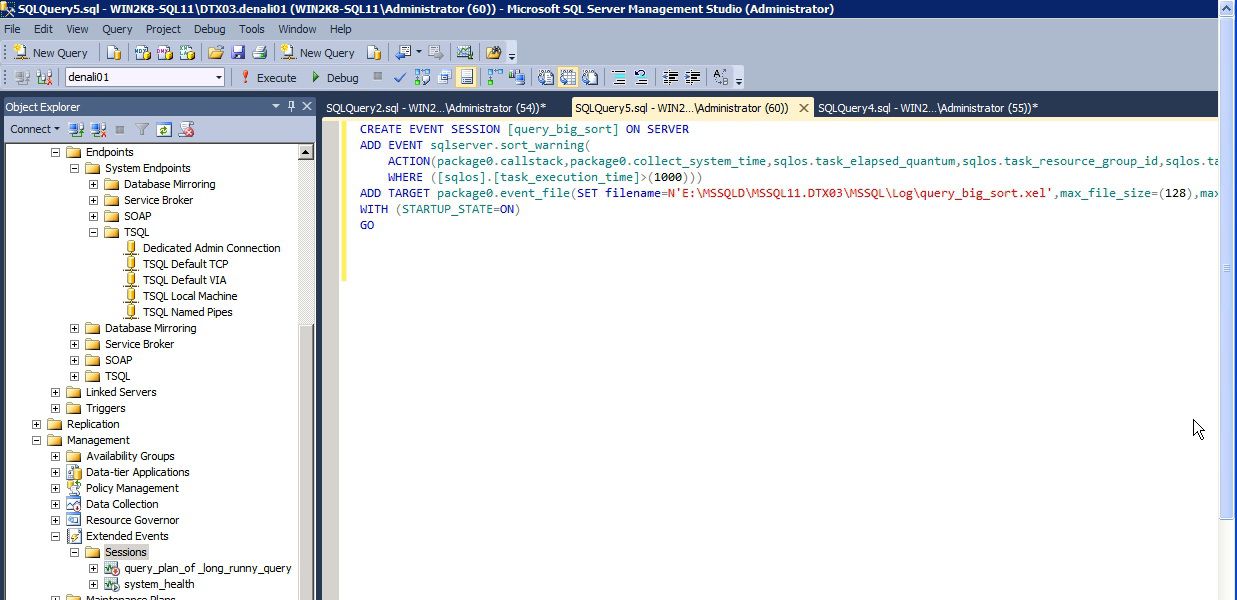Switch to the SQLQuery4.sql tab

927,108
